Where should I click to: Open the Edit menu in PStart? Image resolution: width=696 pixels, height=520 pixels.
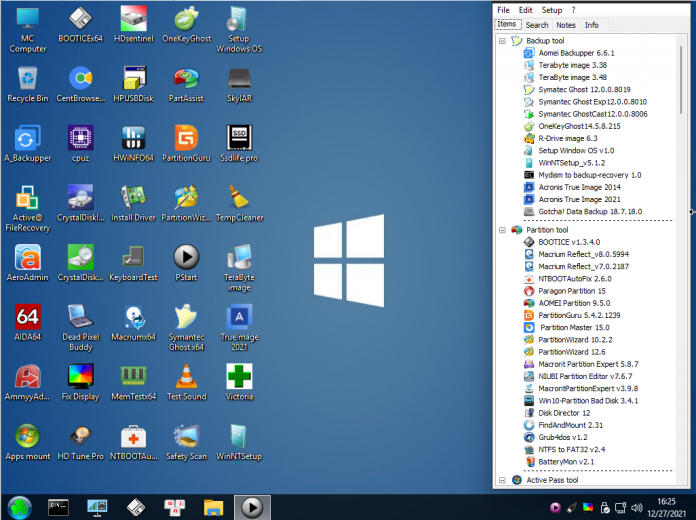(526, 10)
